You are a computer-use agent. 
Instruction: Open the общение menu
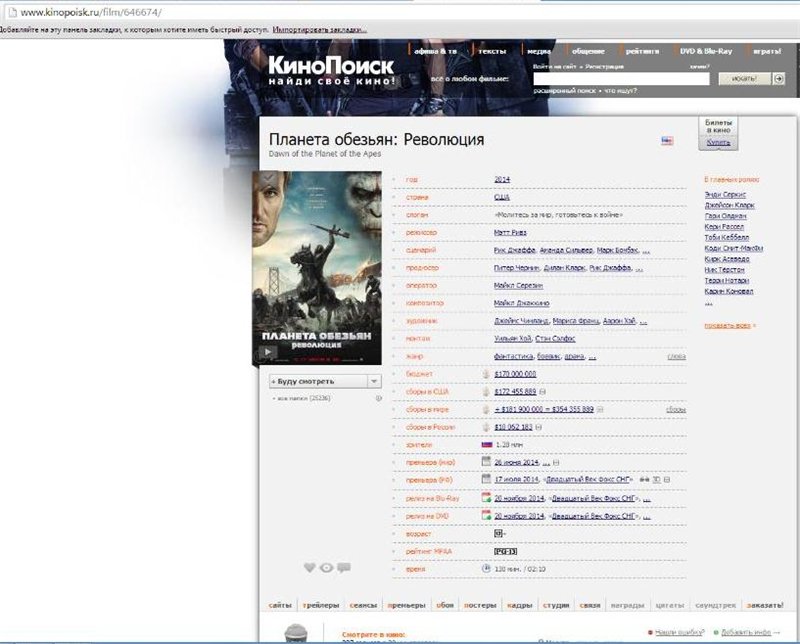(x=588, y=51)
